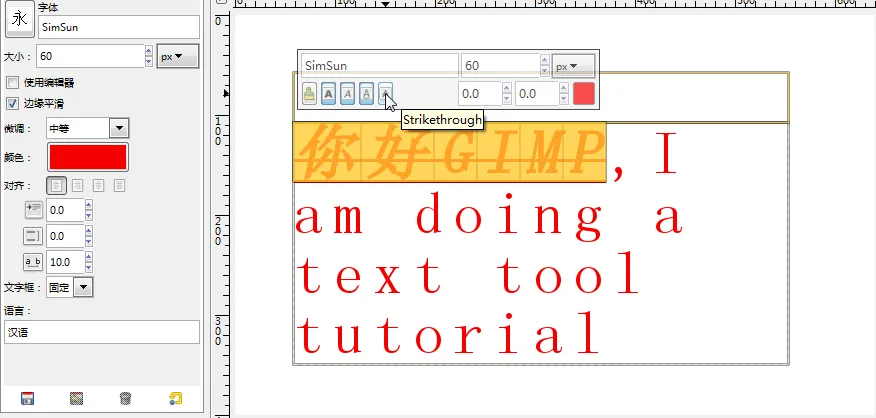Increase the first-line indent value
Image resolution: width=876 pixels, height=418 pixels.
click(x=89, y=205)
